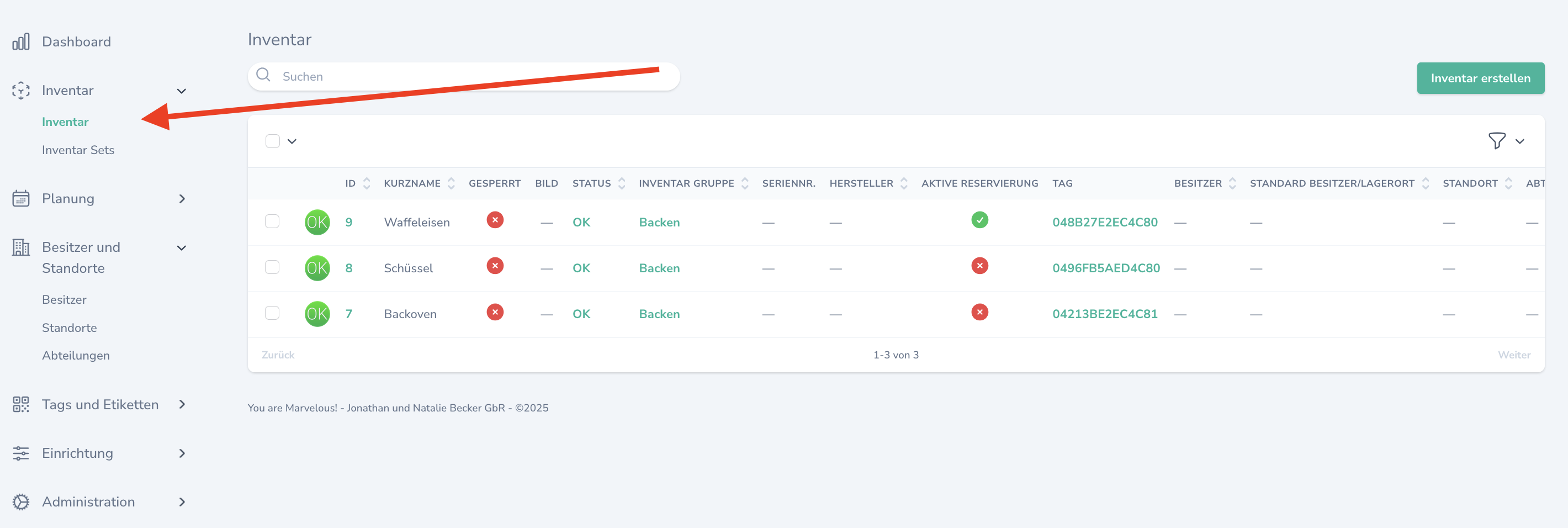Click the Tags und Etiketten QR icon
This screenshot has width=1568, height=528.
(20, 404)
